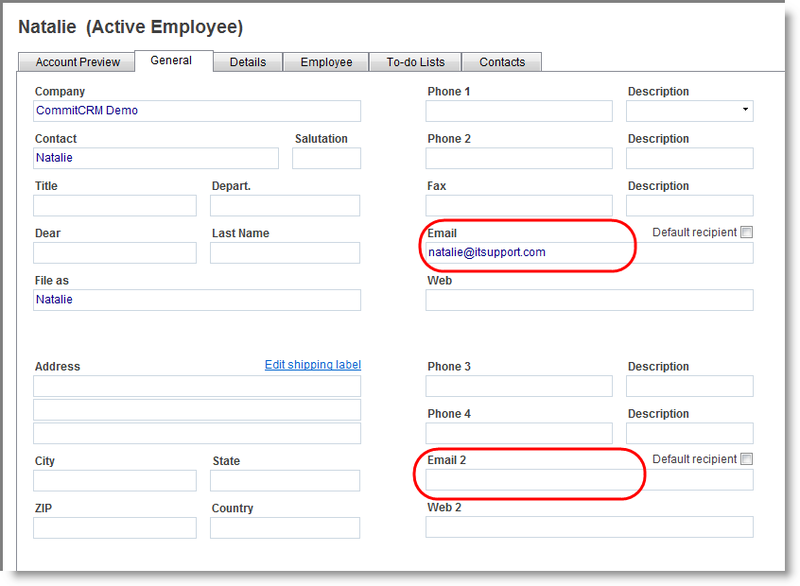Click the Edit shipping label link
This screenshot has height=586, width=800.
click(x=313, y=365)
